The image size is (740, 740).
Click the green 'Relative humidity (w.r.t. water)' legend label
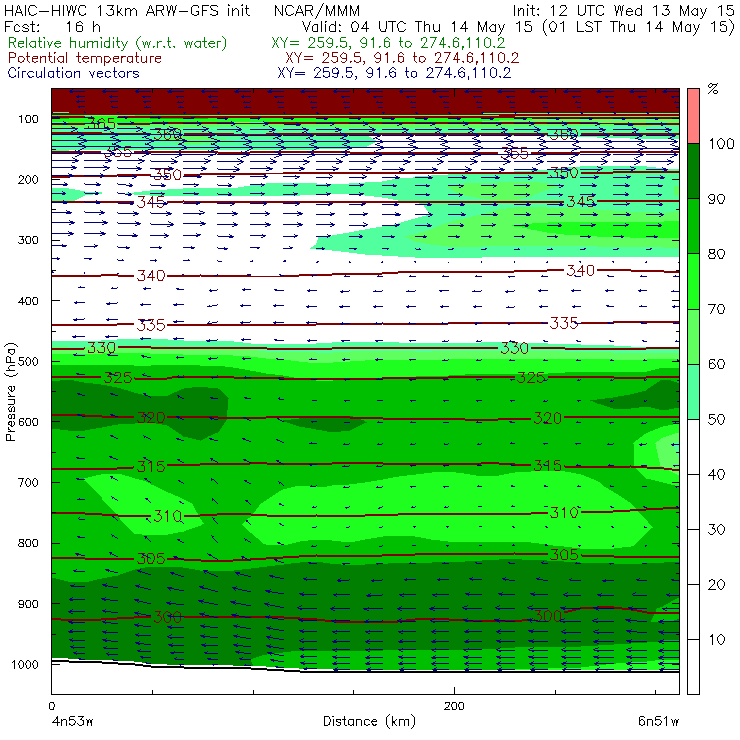(x=118, y=43)
